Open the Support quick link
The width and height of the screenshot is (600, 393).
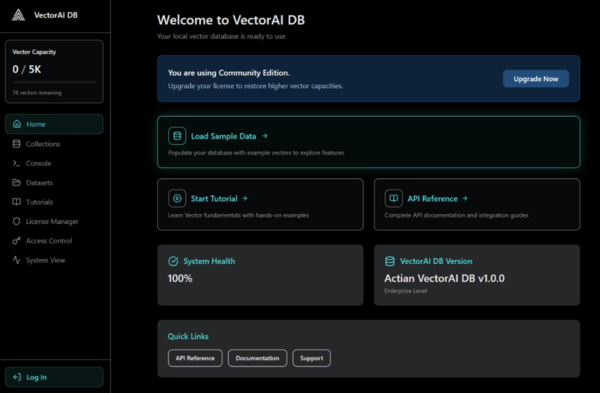311,358
